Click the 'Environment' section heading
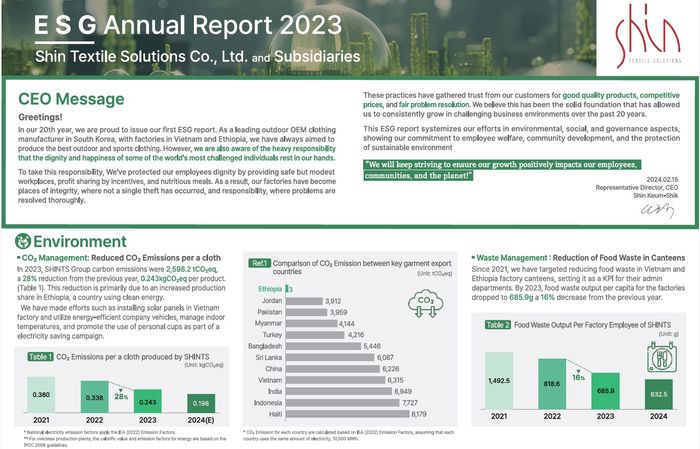The height and width of the screenshot is (449, 700). click(80, 241)
